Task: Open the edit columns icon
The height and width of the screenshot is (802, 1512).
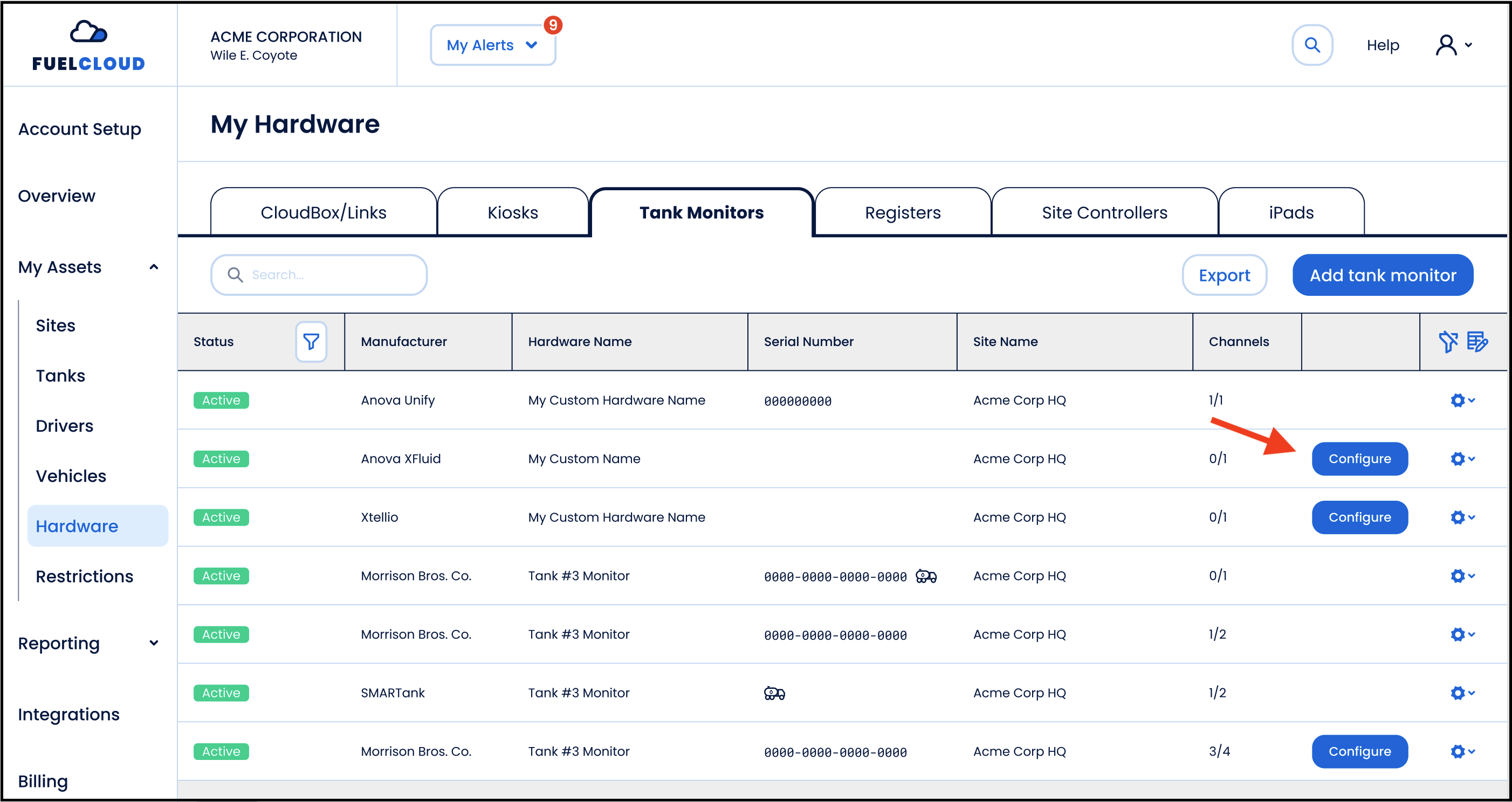Action: [x=1477, y=342]
